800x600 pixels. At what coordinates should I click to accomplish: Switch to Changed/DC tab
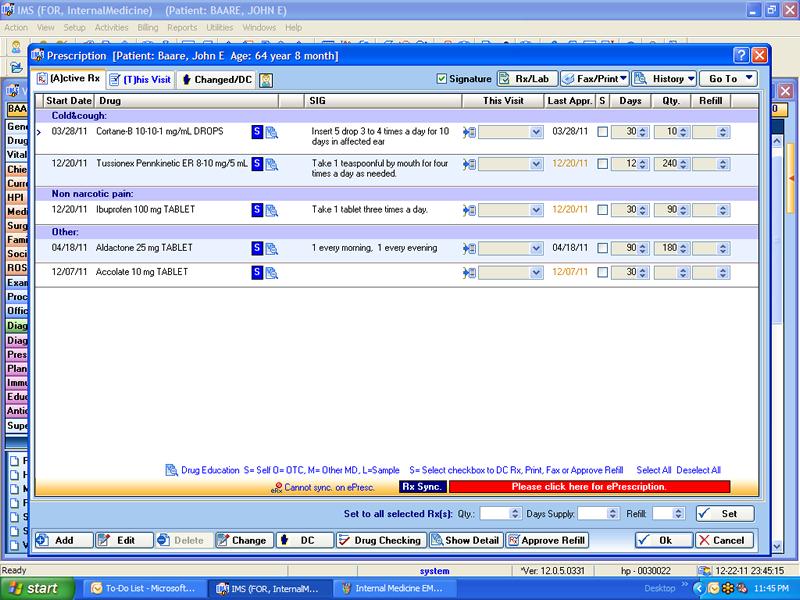(x=217, y=80)
